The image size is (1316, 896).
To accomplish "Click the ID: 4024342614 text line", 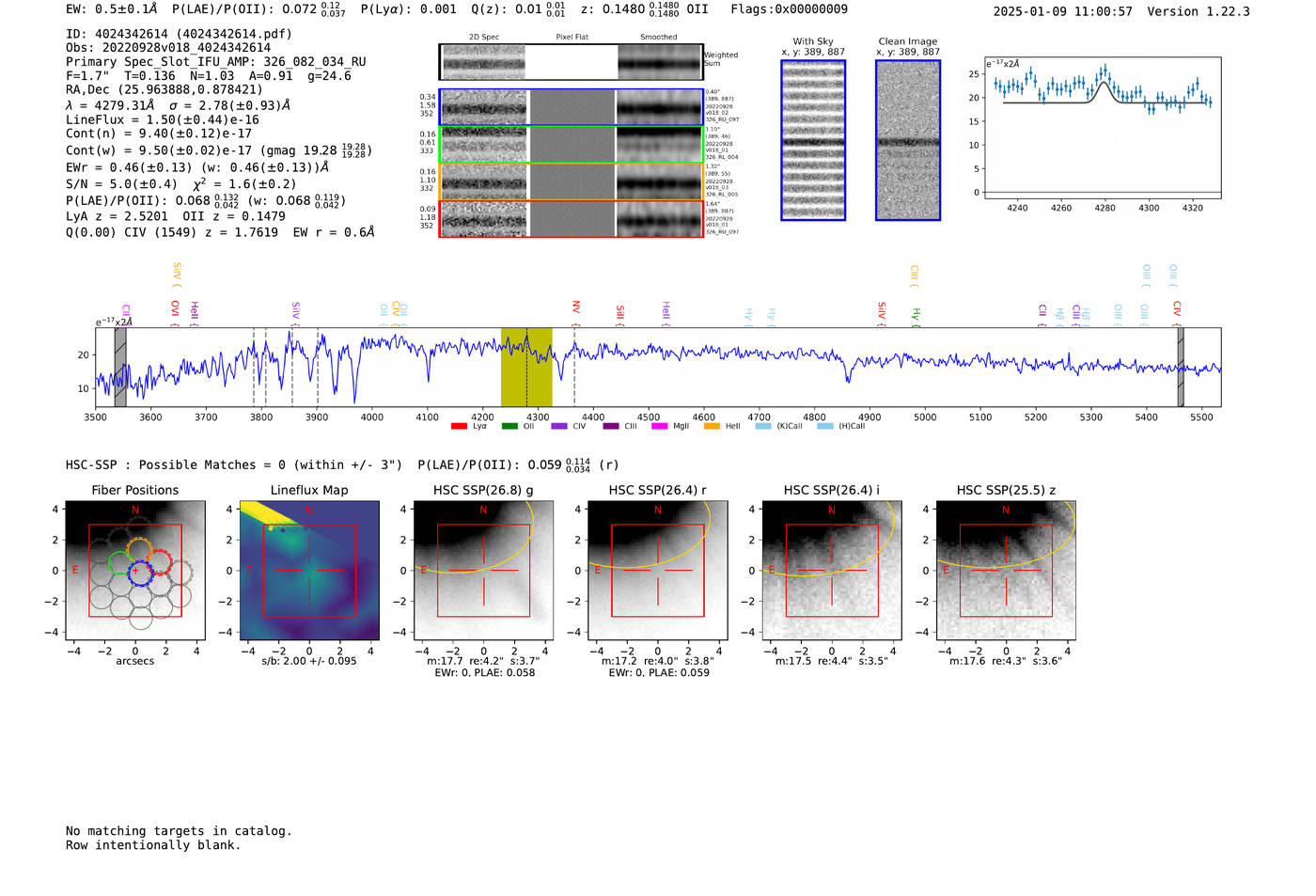I will point(179,34).
